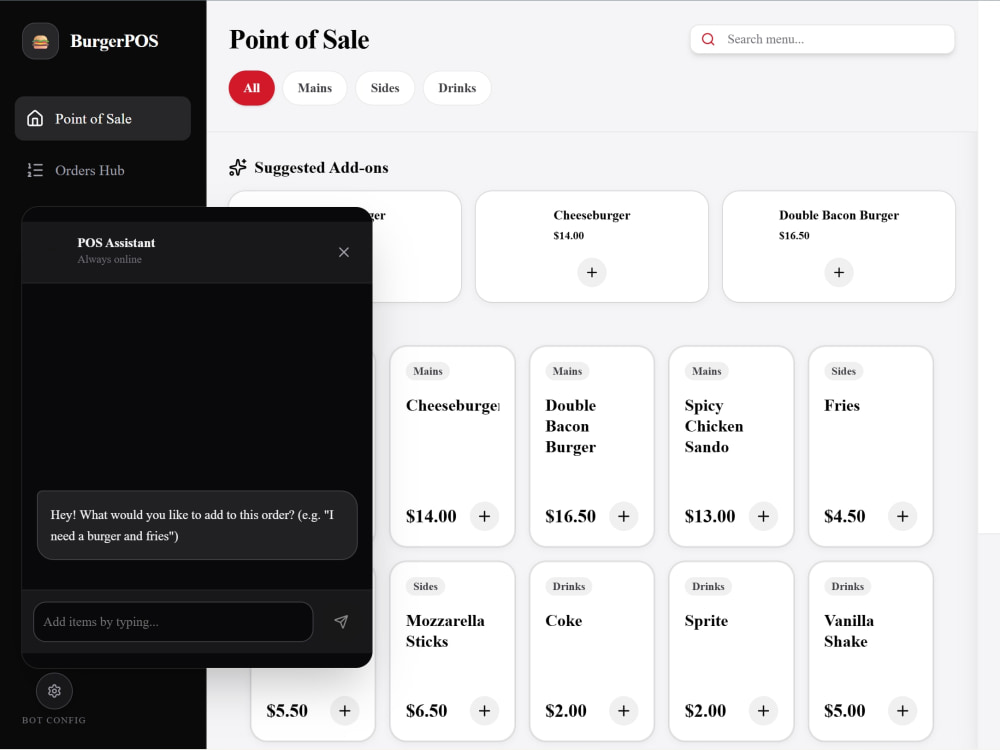Screen dimensions: 1000x750
Task: Send the chat message with paper-plane icon
Action: pyautogui.click(x=341, y=622)
